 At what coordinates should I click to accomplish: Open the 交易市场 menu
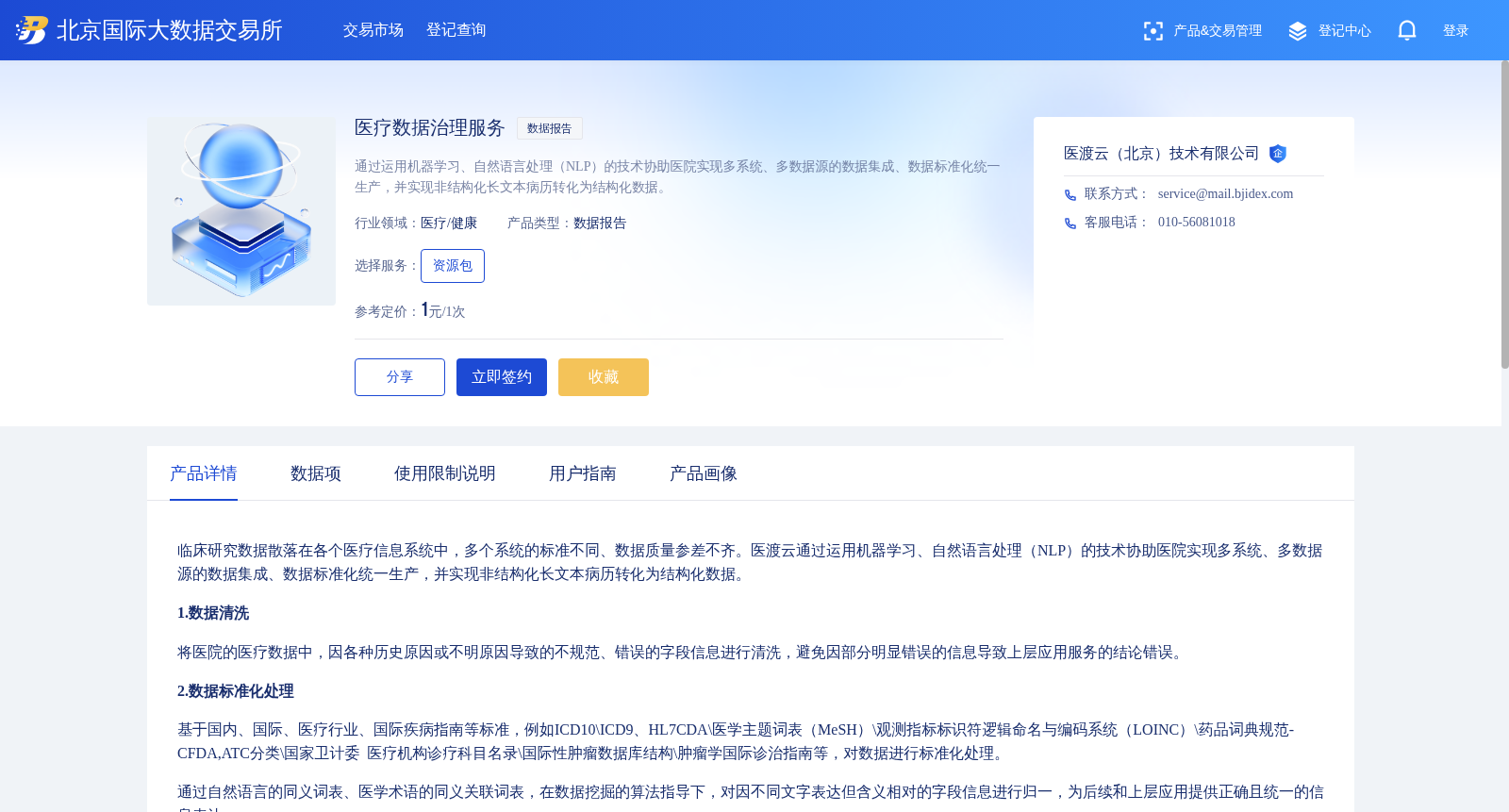373,30
